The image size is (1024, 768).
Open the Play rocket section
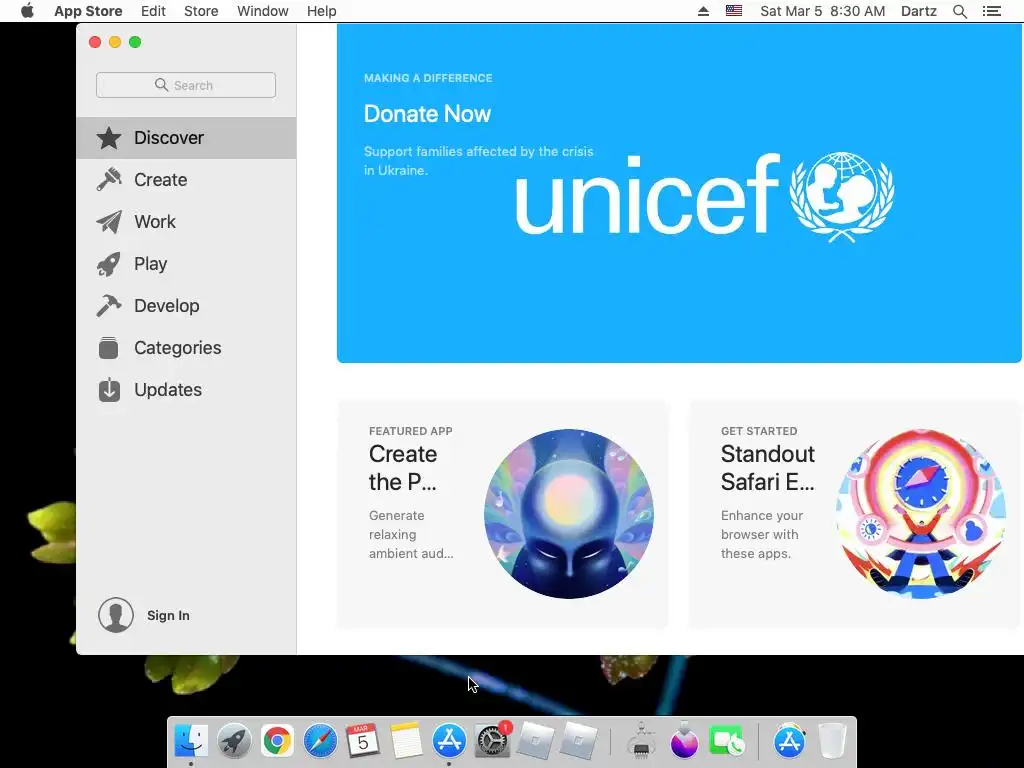pos(186,264)
